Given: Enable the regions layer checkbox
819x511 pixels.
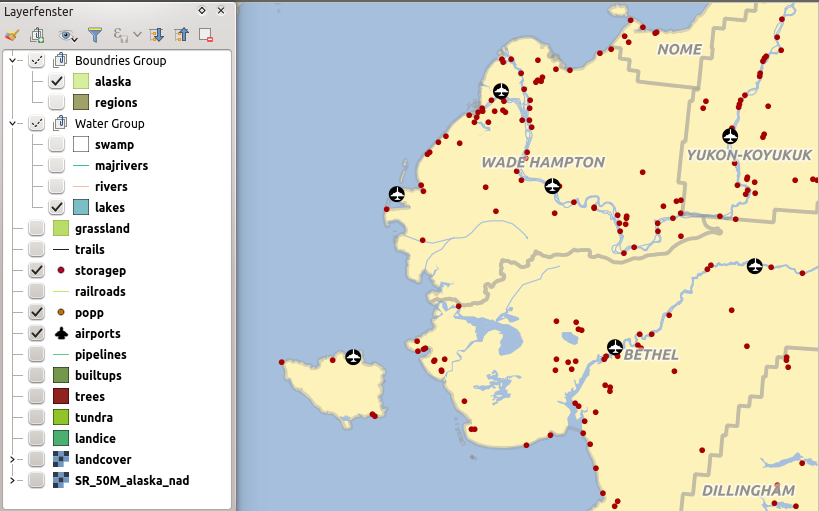Looking at the screenshot, I should tap(57, 103).
